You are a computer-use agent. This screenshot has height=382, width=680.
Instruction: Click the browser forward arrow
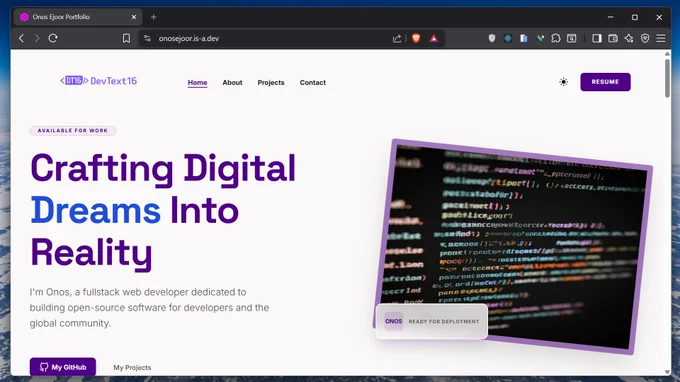[37, 38]
